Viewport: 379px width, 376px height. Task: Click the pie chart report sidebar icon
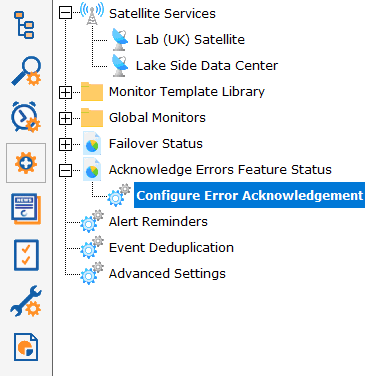coord(26,347)
